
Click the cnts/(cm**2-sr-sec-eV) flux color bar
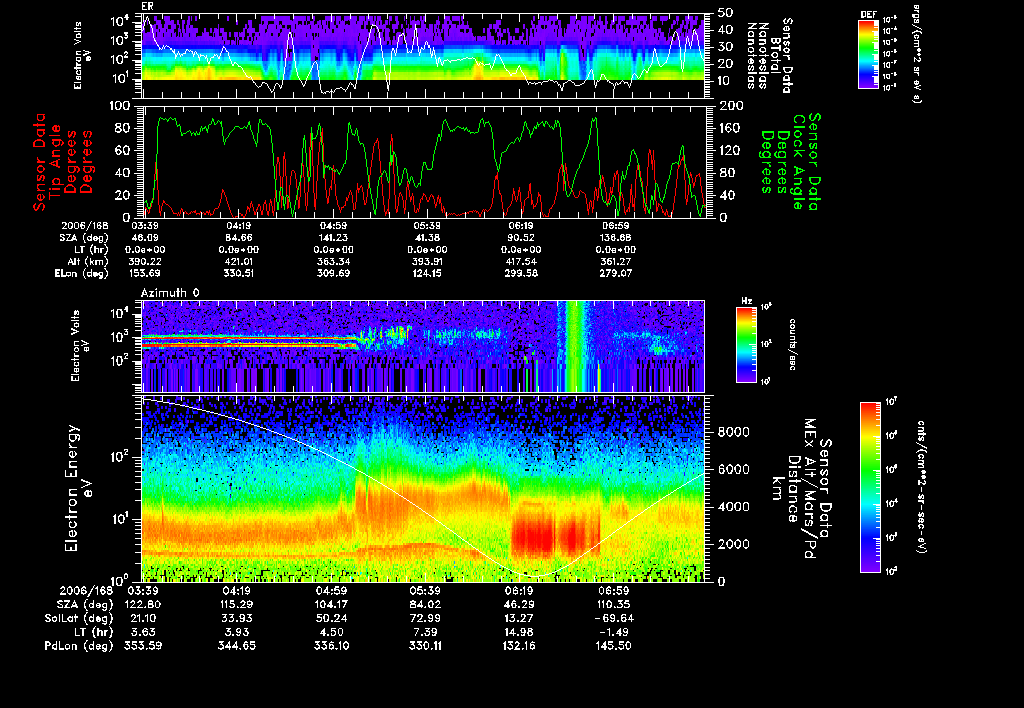[870, 487]
